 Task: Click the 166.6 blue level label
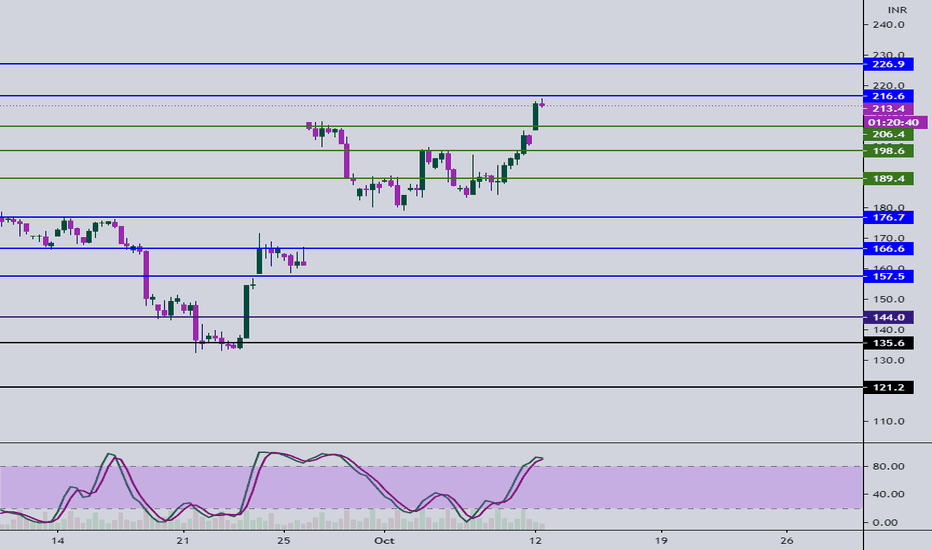(x=888, y=249)
